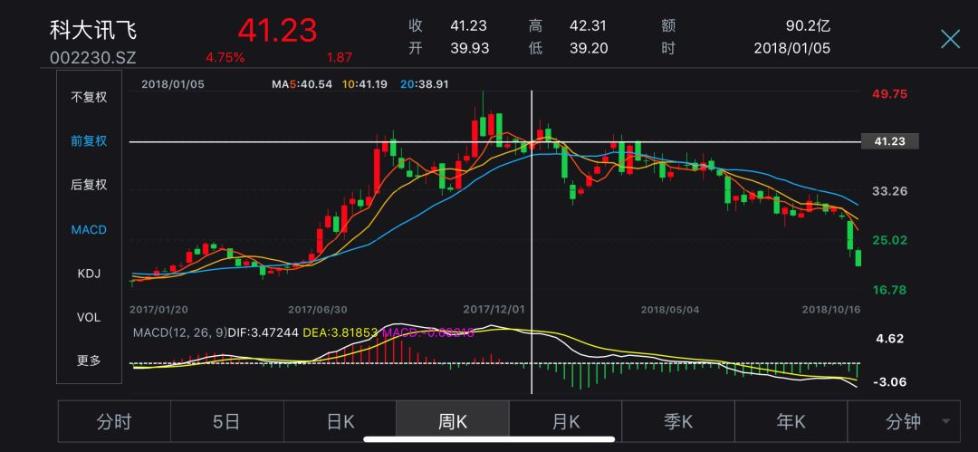Open the 分时 intraday tab
The height and width of the screenshot is (452, 978).
click(114, 422)
